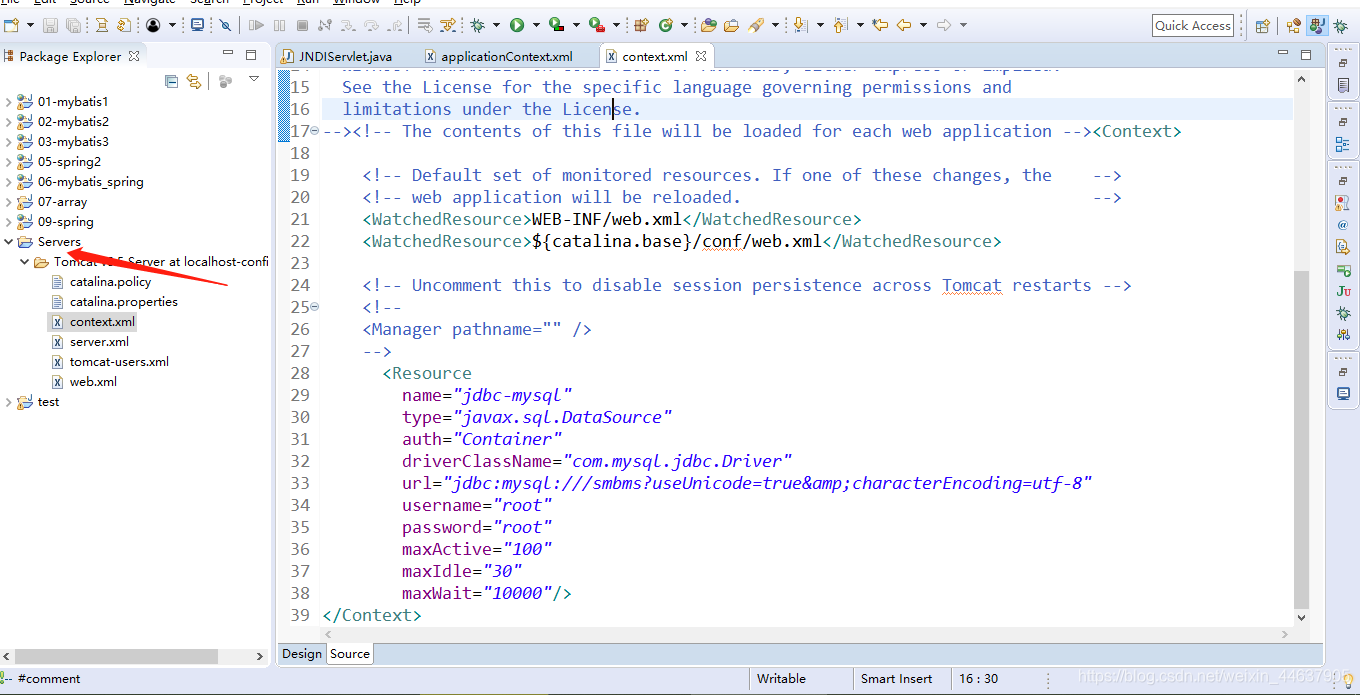1360x695 pixels.
Task: Click the jdbc-mysql name value on line 29
Action: (x=513, y=395)
